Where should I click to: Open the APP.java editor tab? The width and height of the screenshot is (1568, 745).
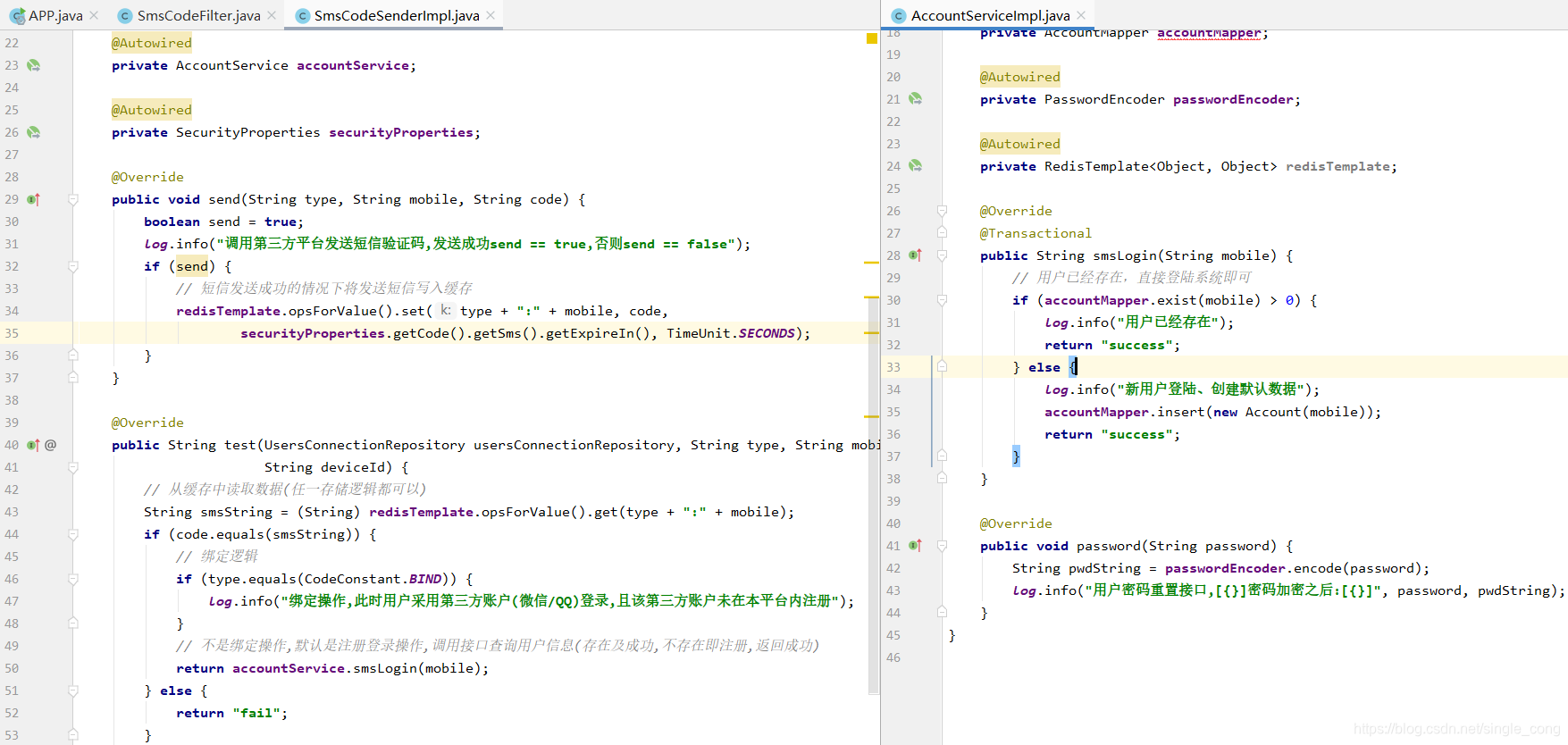pos(54,15)
